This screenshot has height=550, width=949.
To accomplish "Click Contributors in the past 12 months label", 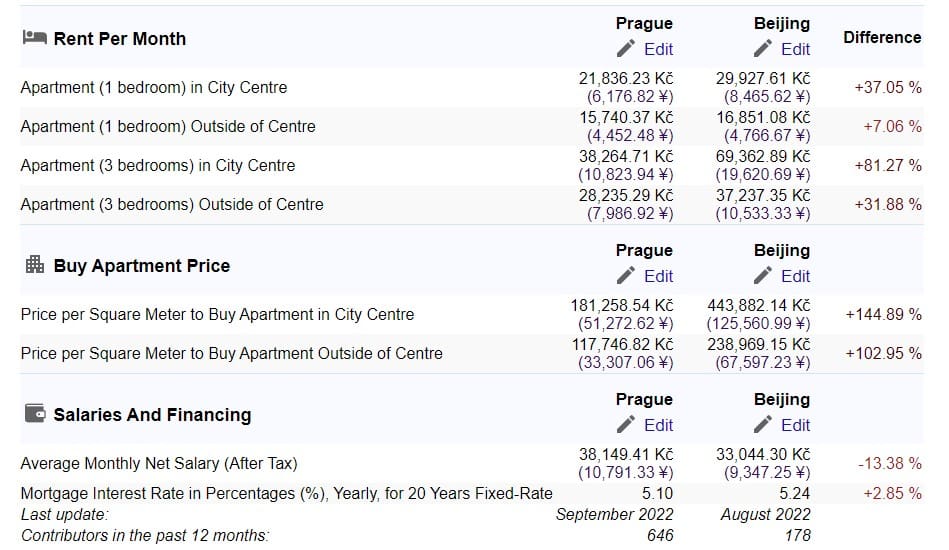I will click(144, 535).
